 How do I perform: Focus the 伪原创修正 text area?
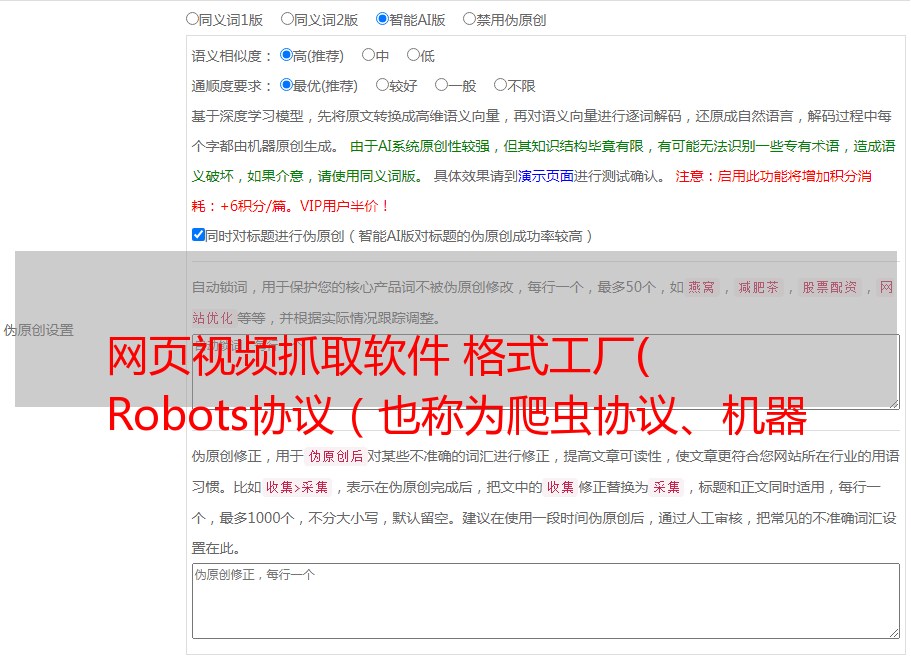click(545, 600)
